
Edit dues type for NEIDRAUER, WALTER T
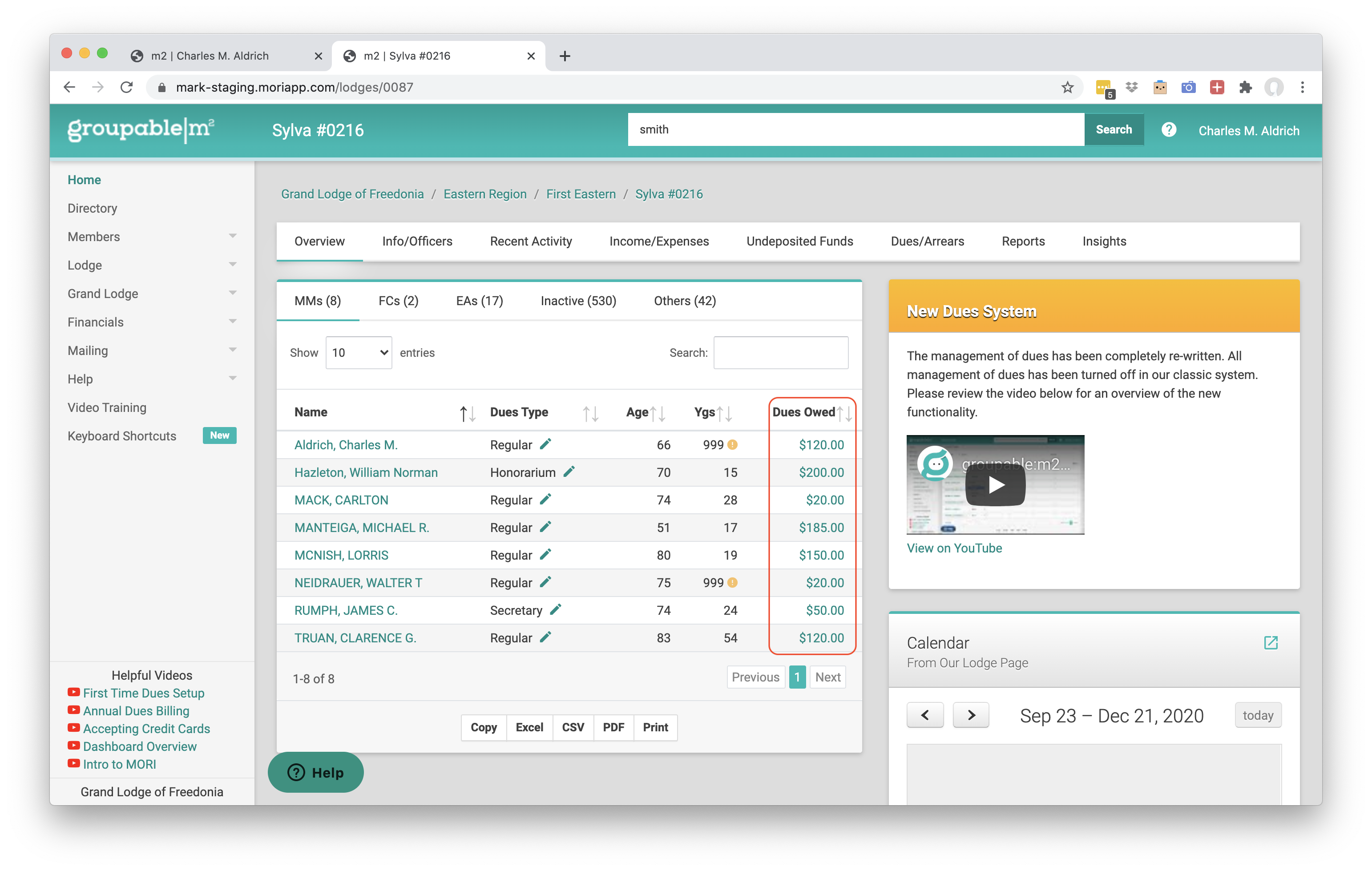(x=545, y=581)
